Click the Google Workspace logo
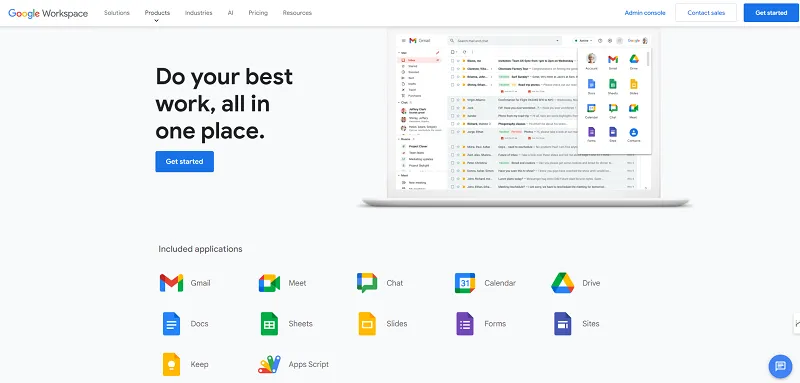800x383 pixels. coord(48,13)
